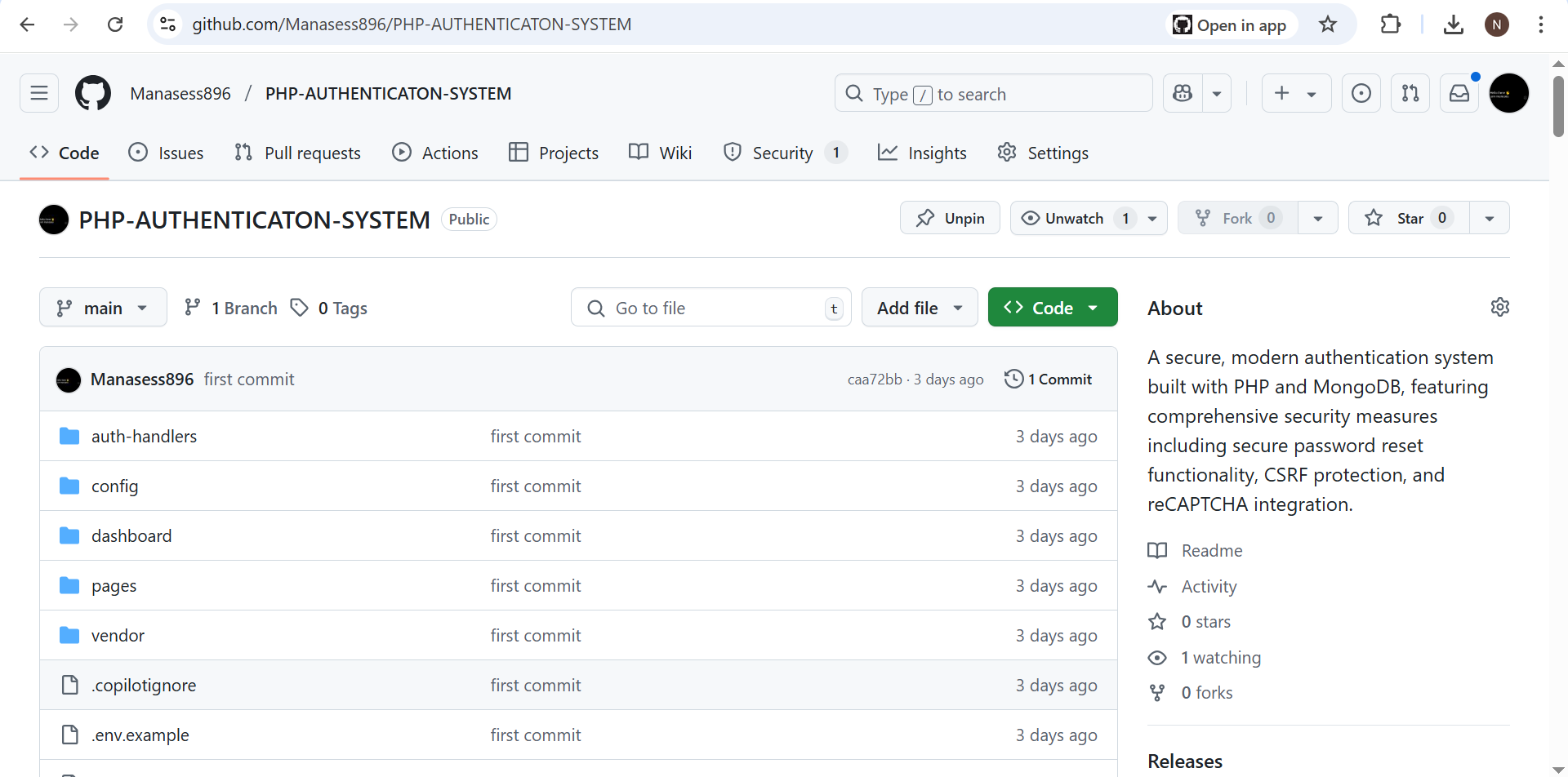Open the Create new plus dropdown
The image size is (1568, 777).
coord(1296,93)
